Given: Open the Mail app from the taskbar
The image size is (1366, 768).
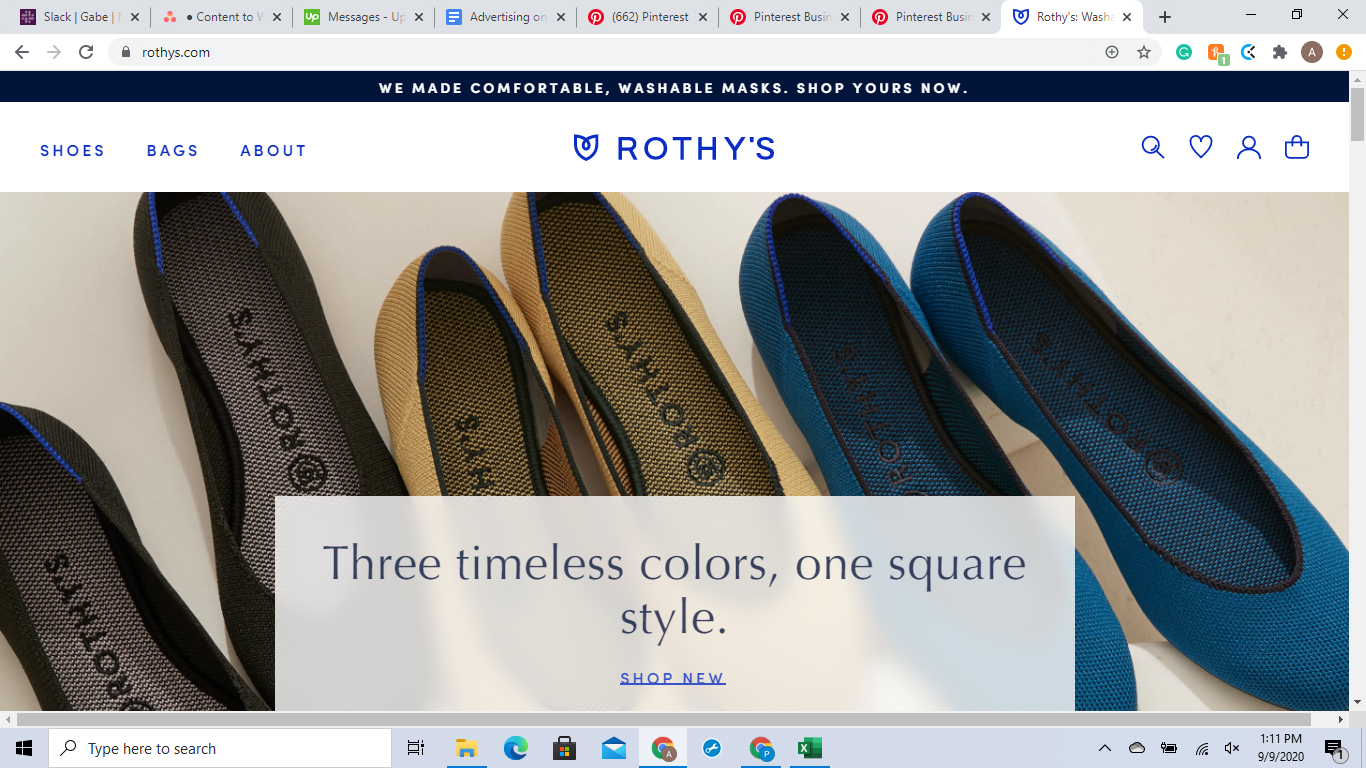Looking at the screenshot, I should point(613,748).
